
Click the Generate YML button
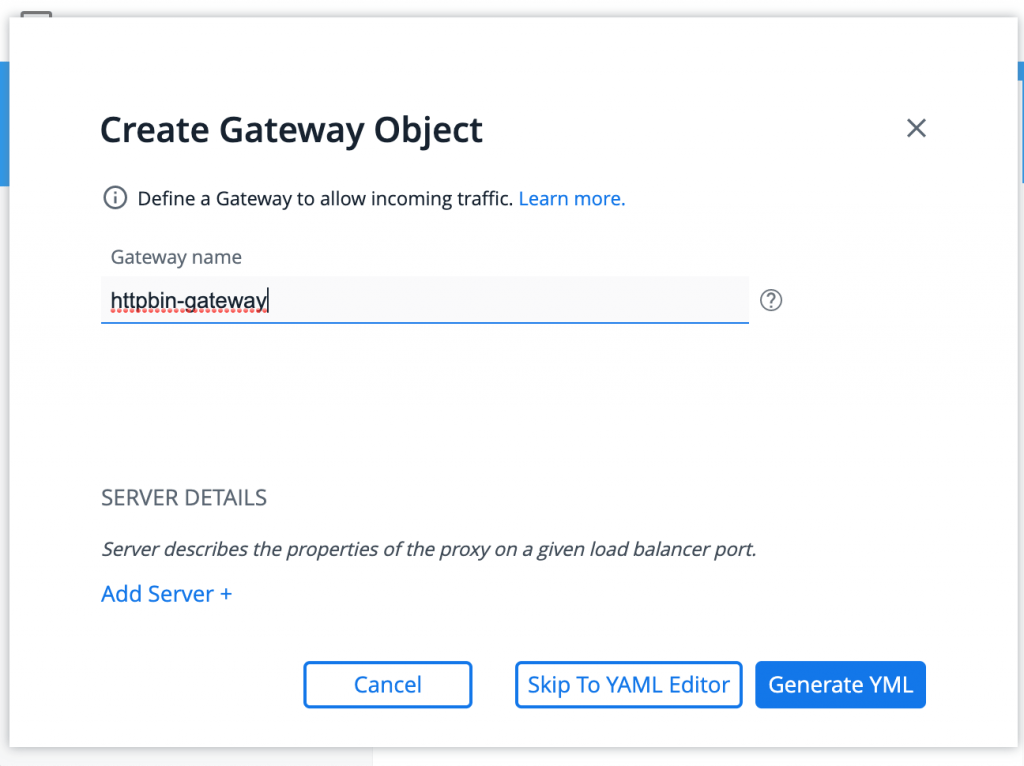pos(840,684)
